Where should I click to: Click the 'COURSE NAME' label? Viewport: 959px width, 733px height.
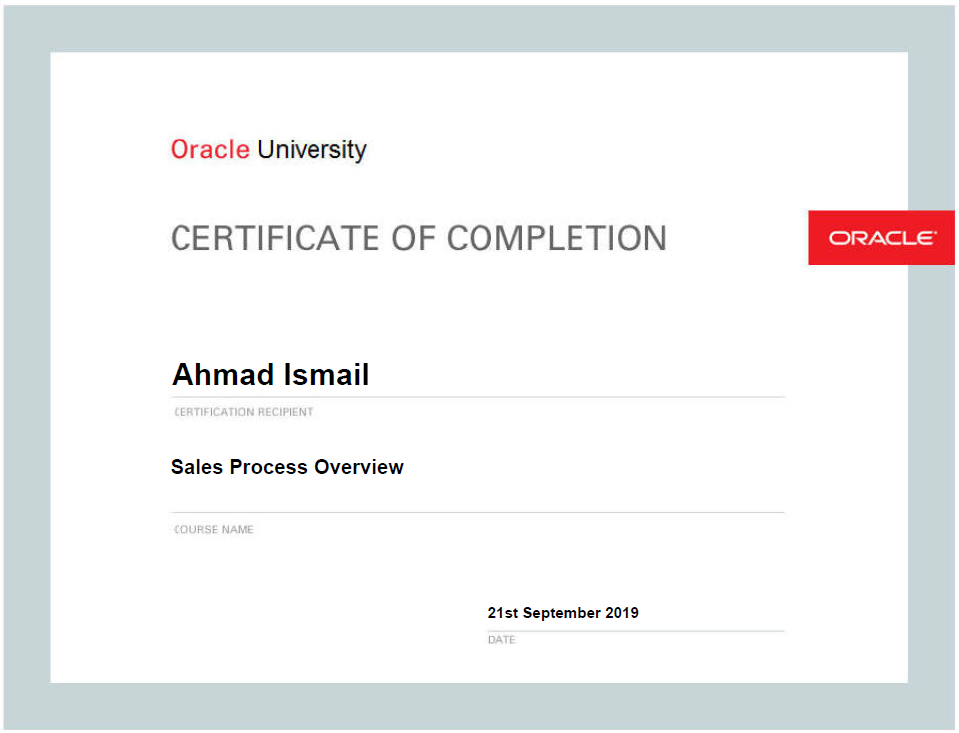(x=213, y=529)
